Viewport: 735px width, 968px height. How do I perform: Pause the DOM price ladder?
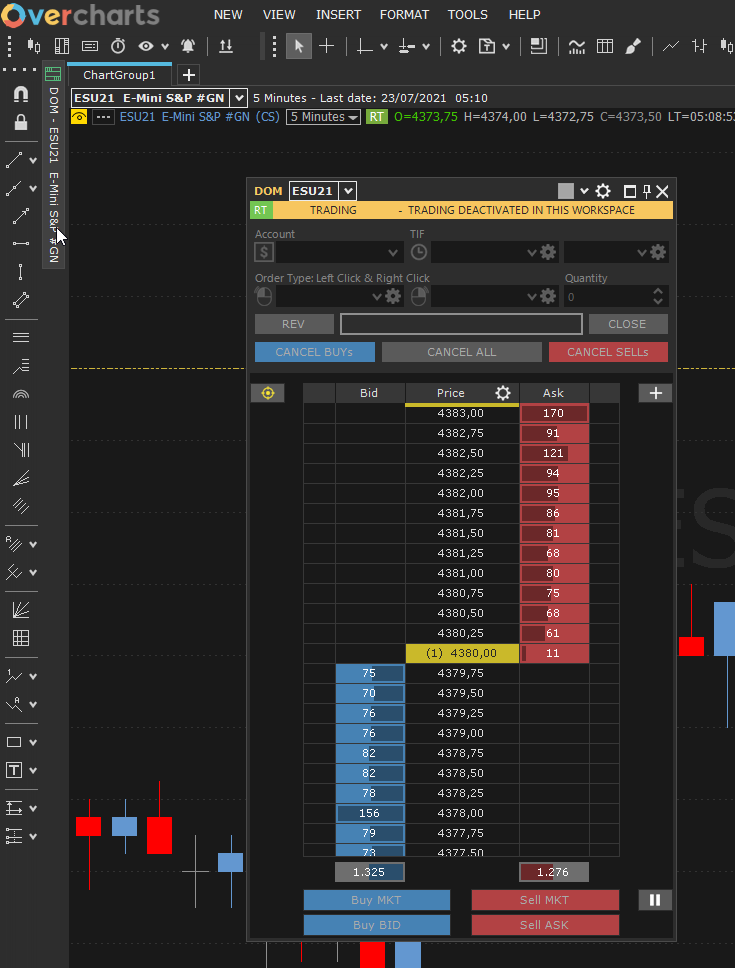[655, 900]
